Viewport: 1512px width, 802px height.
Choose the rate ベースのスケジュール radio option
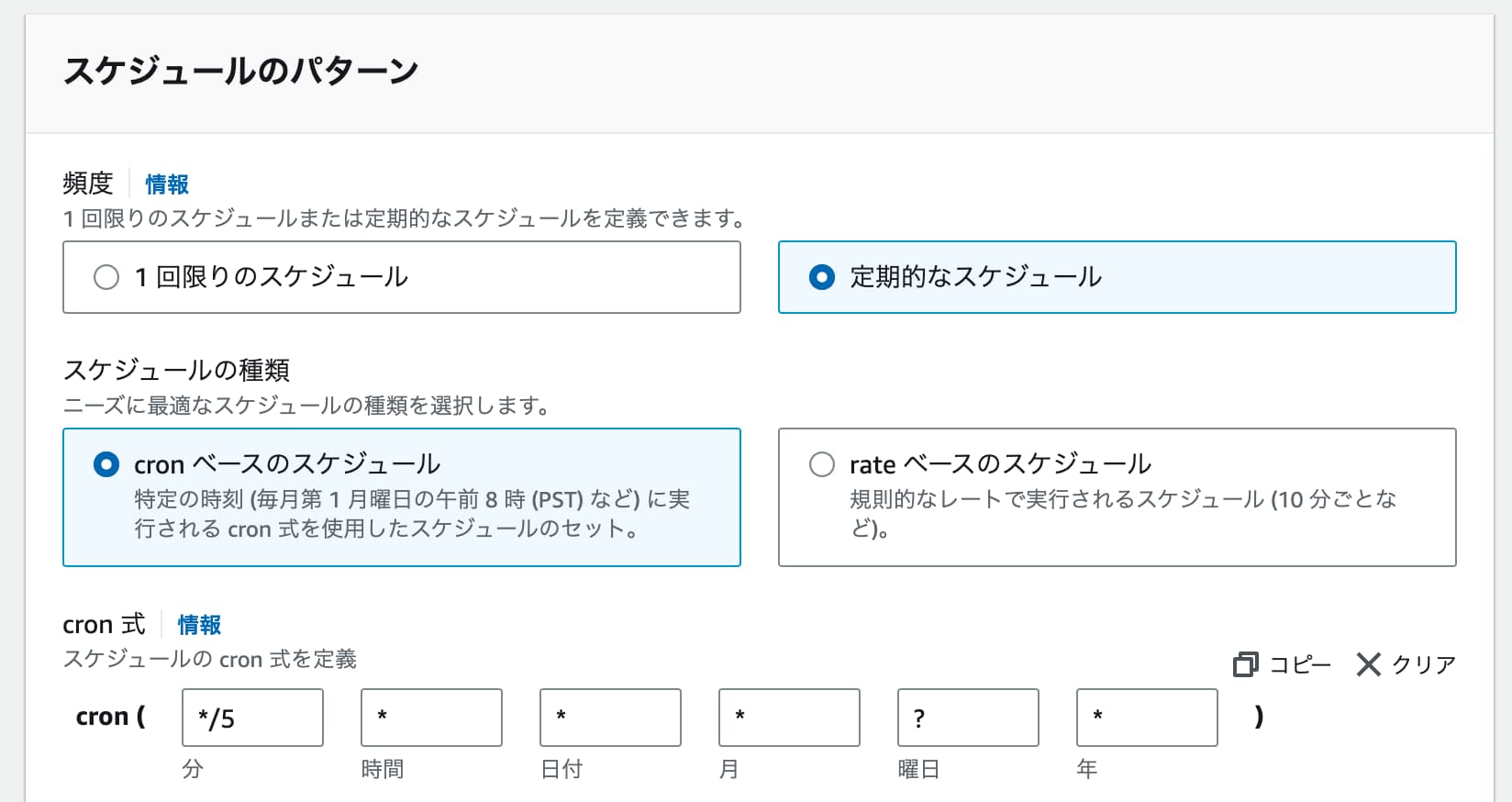click(x=822, y=464)
